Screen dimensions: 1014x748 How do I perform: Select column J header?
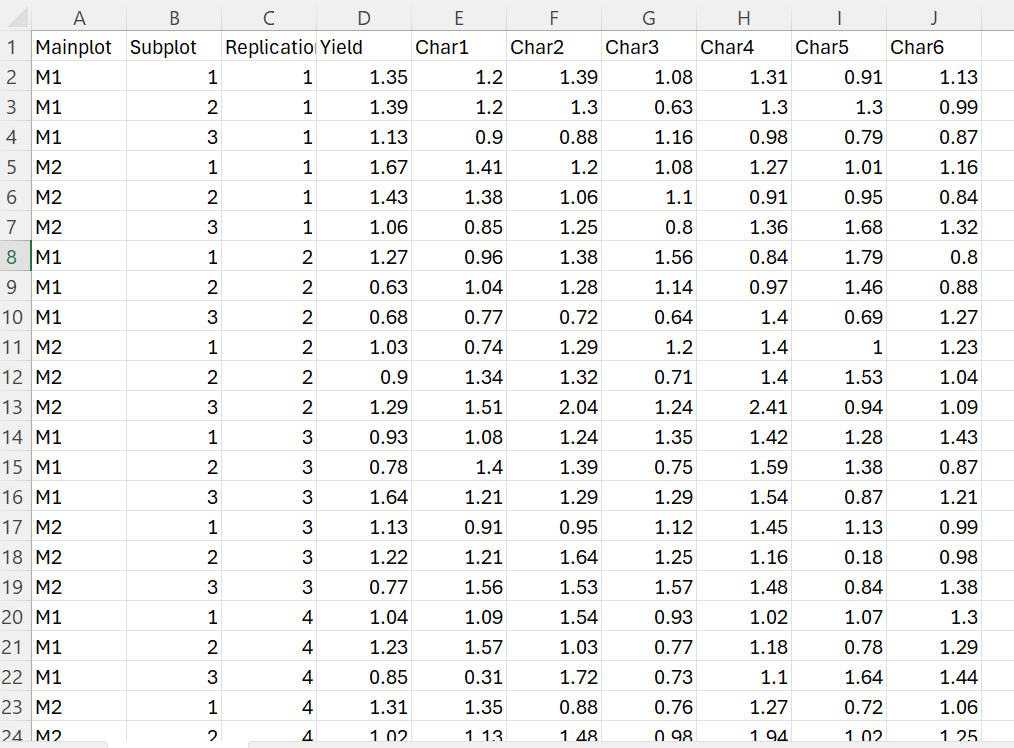tap(934, 18)
